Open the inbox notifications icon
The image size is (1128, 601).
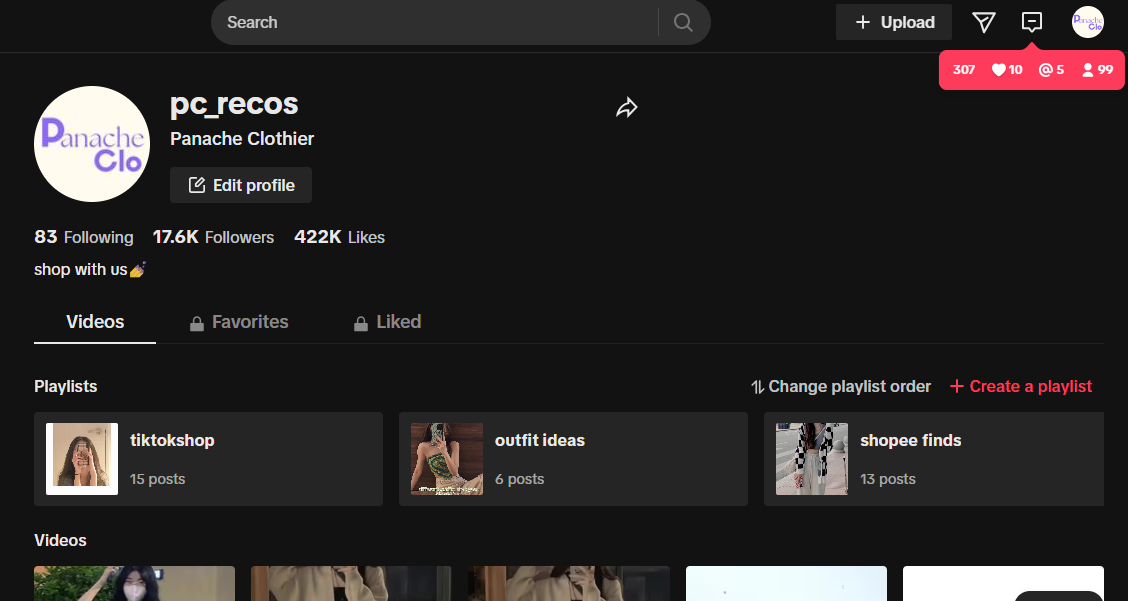pos(1032,22)
